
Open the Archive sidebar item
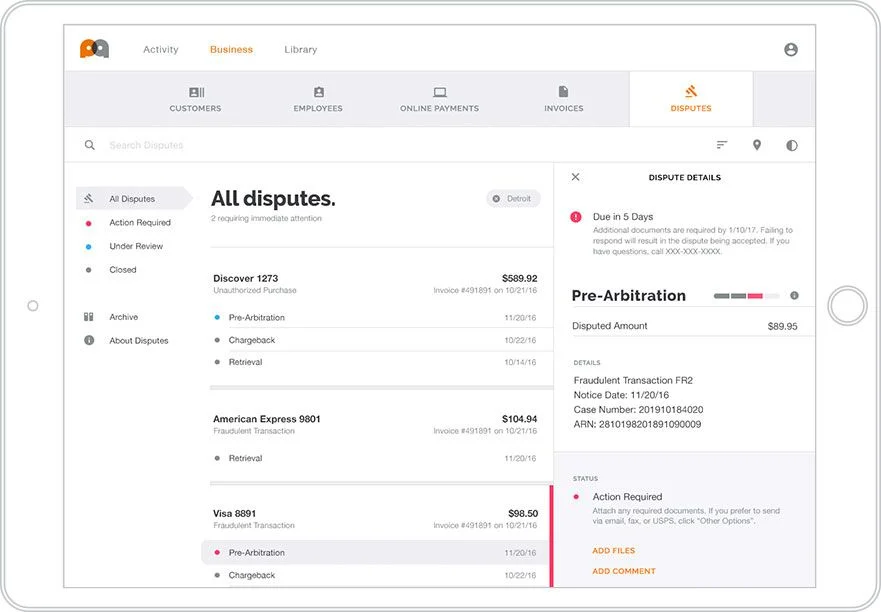coord(124,317)
